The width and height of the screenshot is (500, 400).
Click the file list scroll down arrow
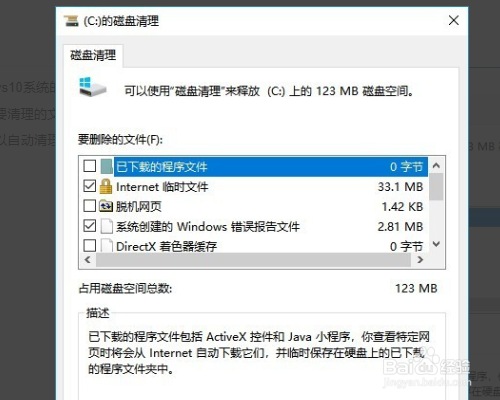[x=436, y=244]
